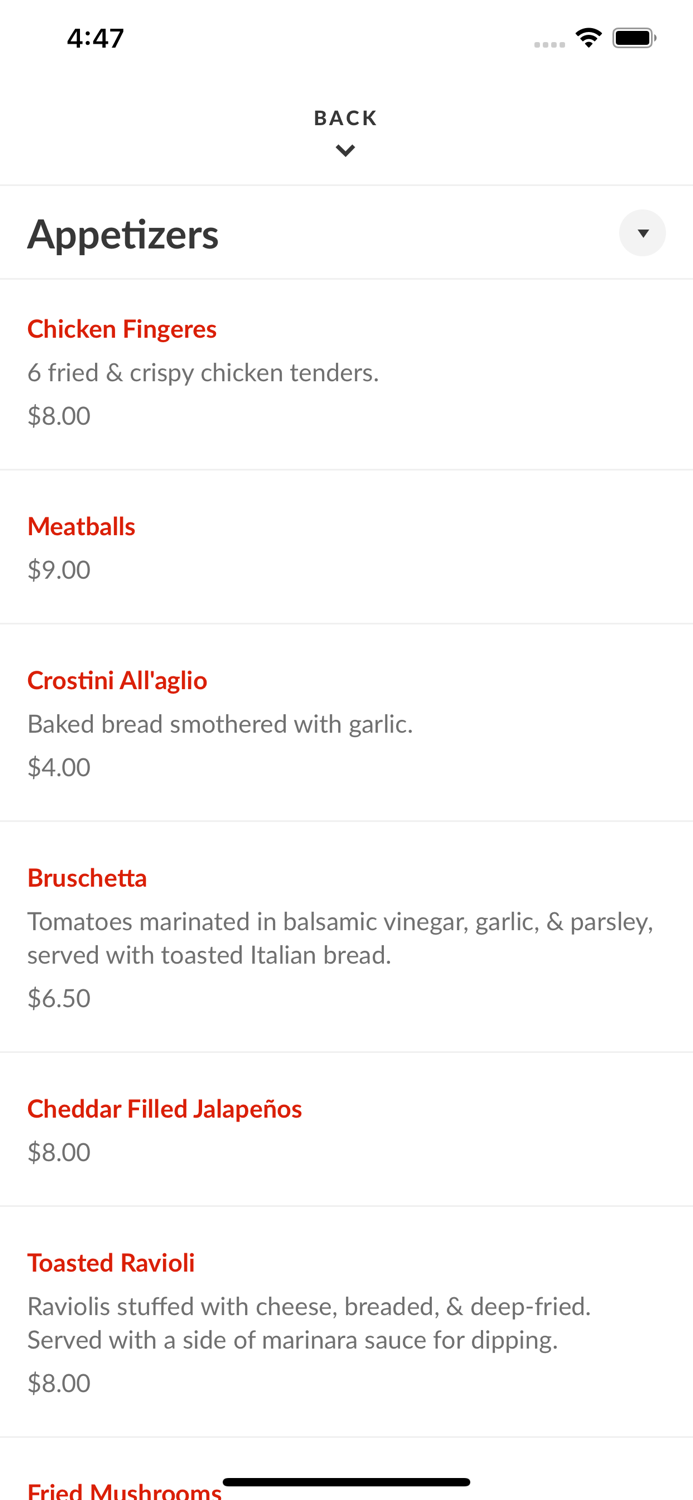Tap the Appetizers section heading
Screen dimensions: 693x1500
tap(123, 233)
